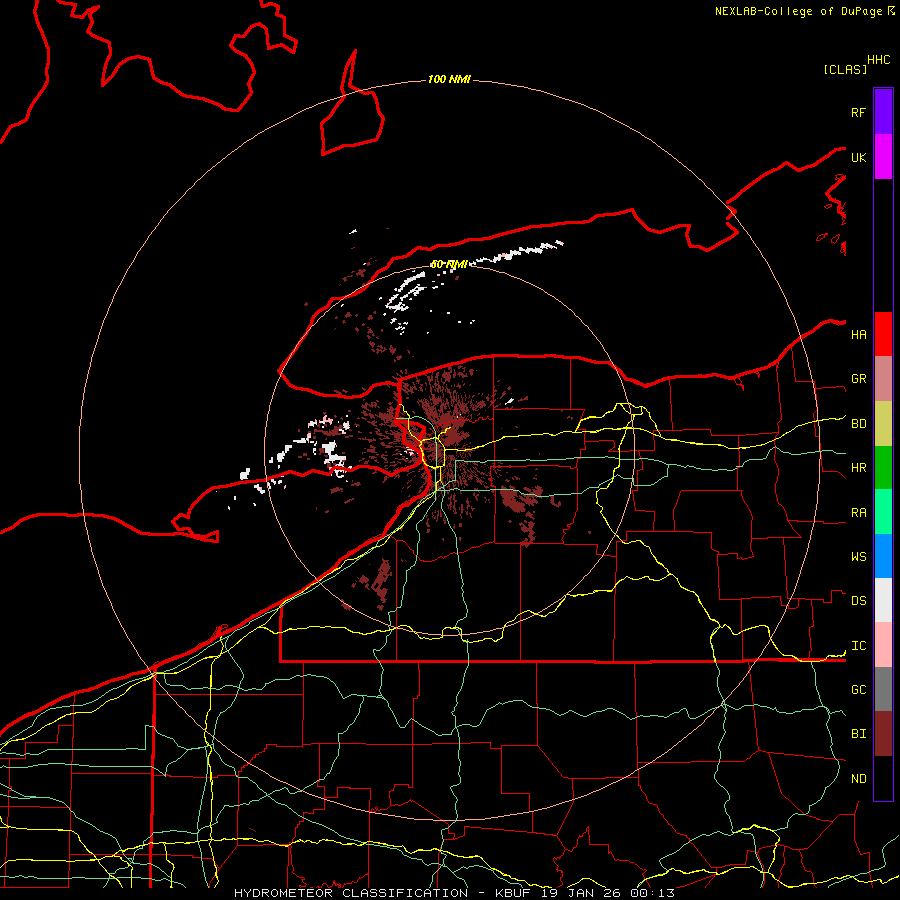Click the BI brown legend swatch
Image resolution: width=900 pixels, height=900 pixels.
tap(883, 734)
